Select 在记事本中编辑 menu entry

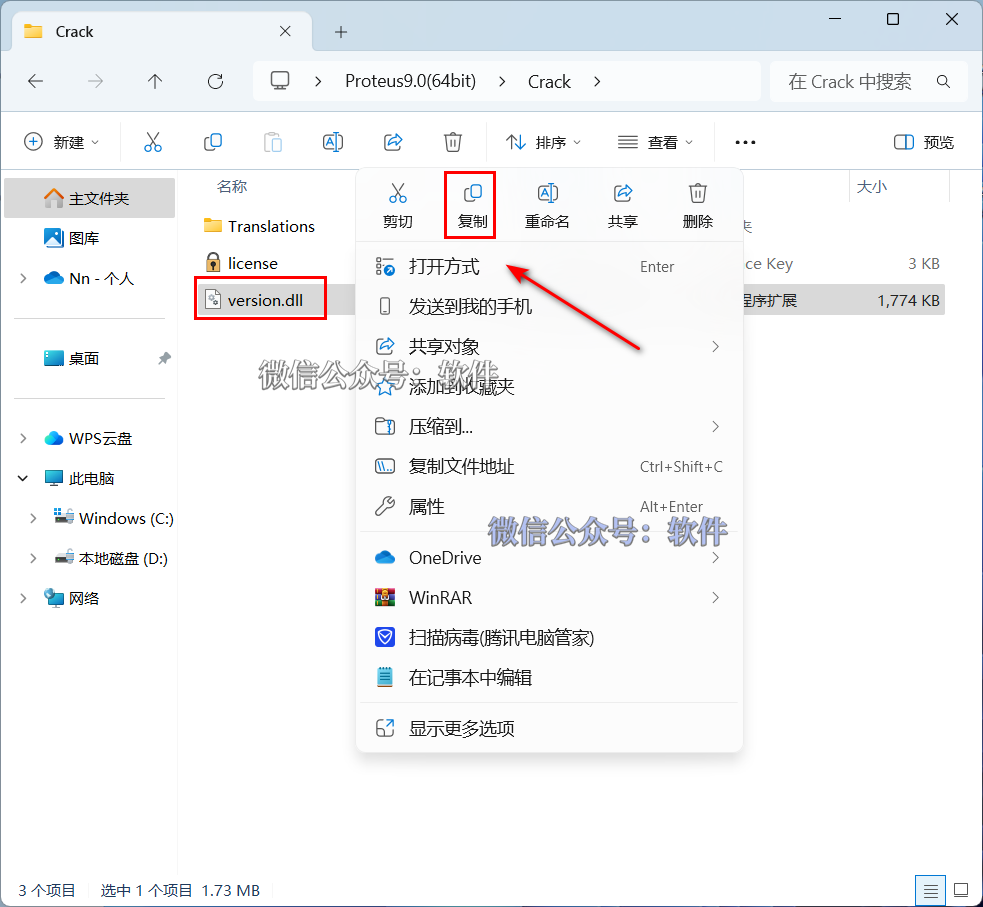point(549,678)
